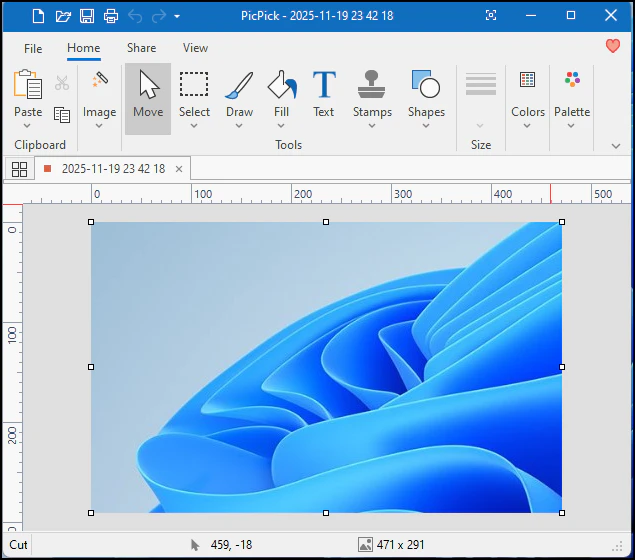
Task: Select the Move tool
Action: point(148,96)
